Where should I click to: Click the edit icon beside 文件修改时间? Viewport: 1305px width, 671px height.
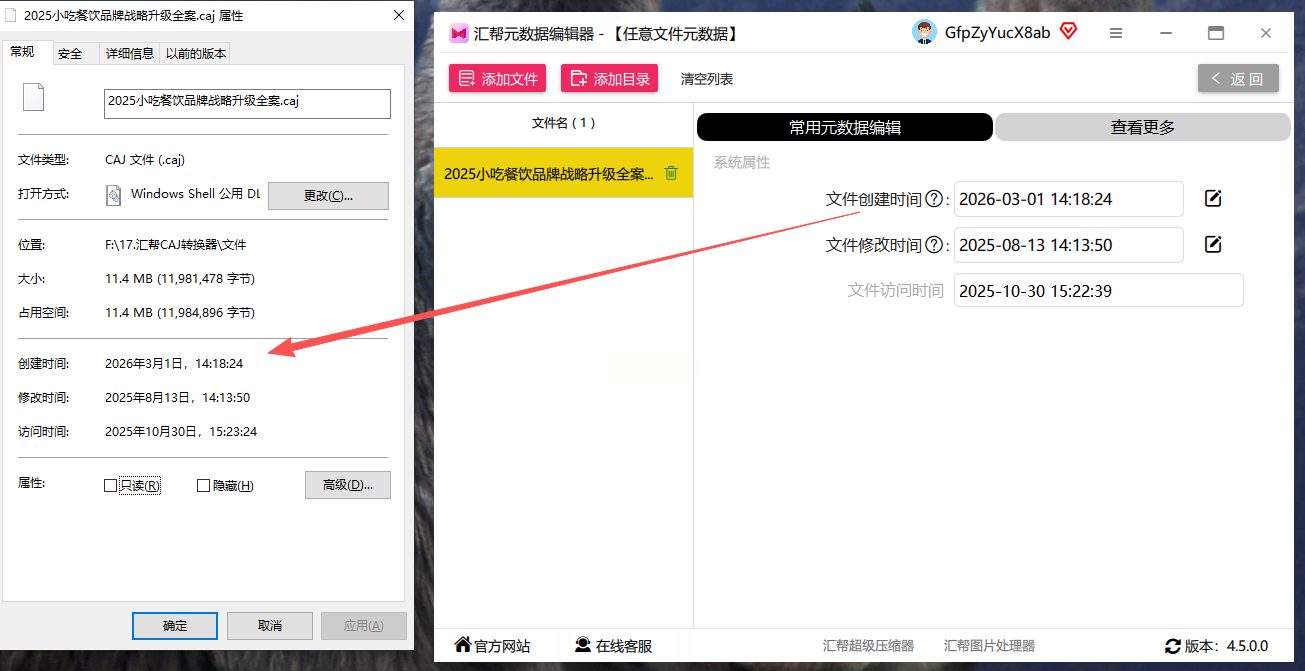click(1213, 245)
